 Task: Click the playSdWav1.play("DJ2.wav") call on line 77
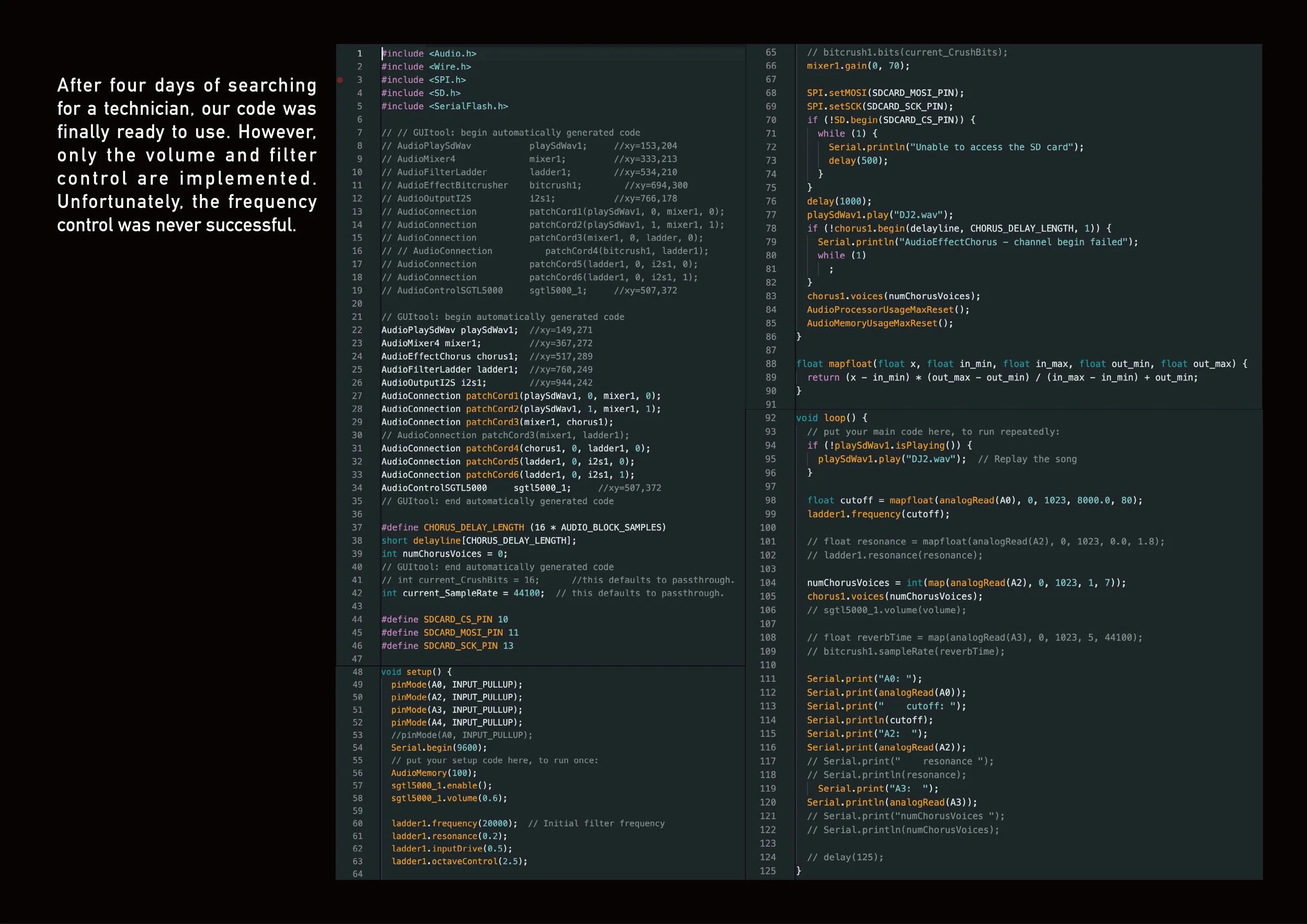(x=879, y=215)
